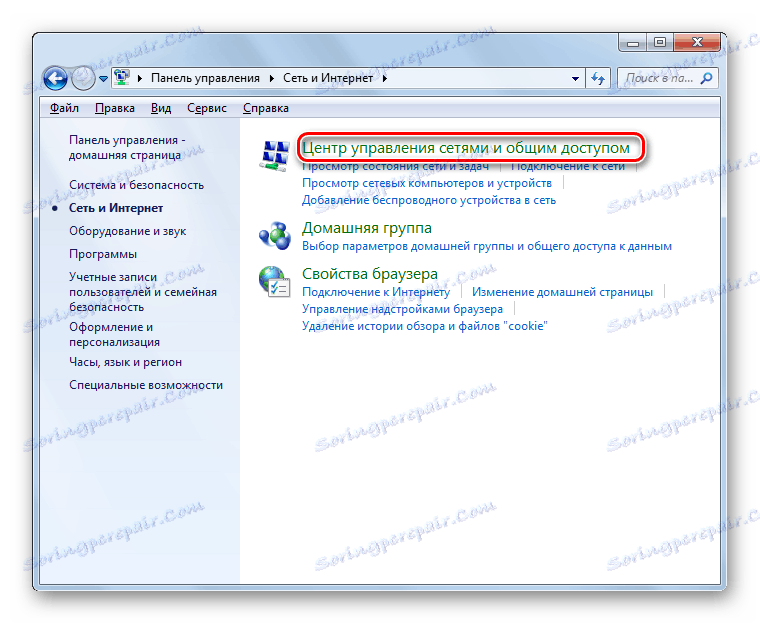Viewport: 760px width, 624px height.
Task: Click Просмотр состояния сети и задач
Action: click(395, 166)
